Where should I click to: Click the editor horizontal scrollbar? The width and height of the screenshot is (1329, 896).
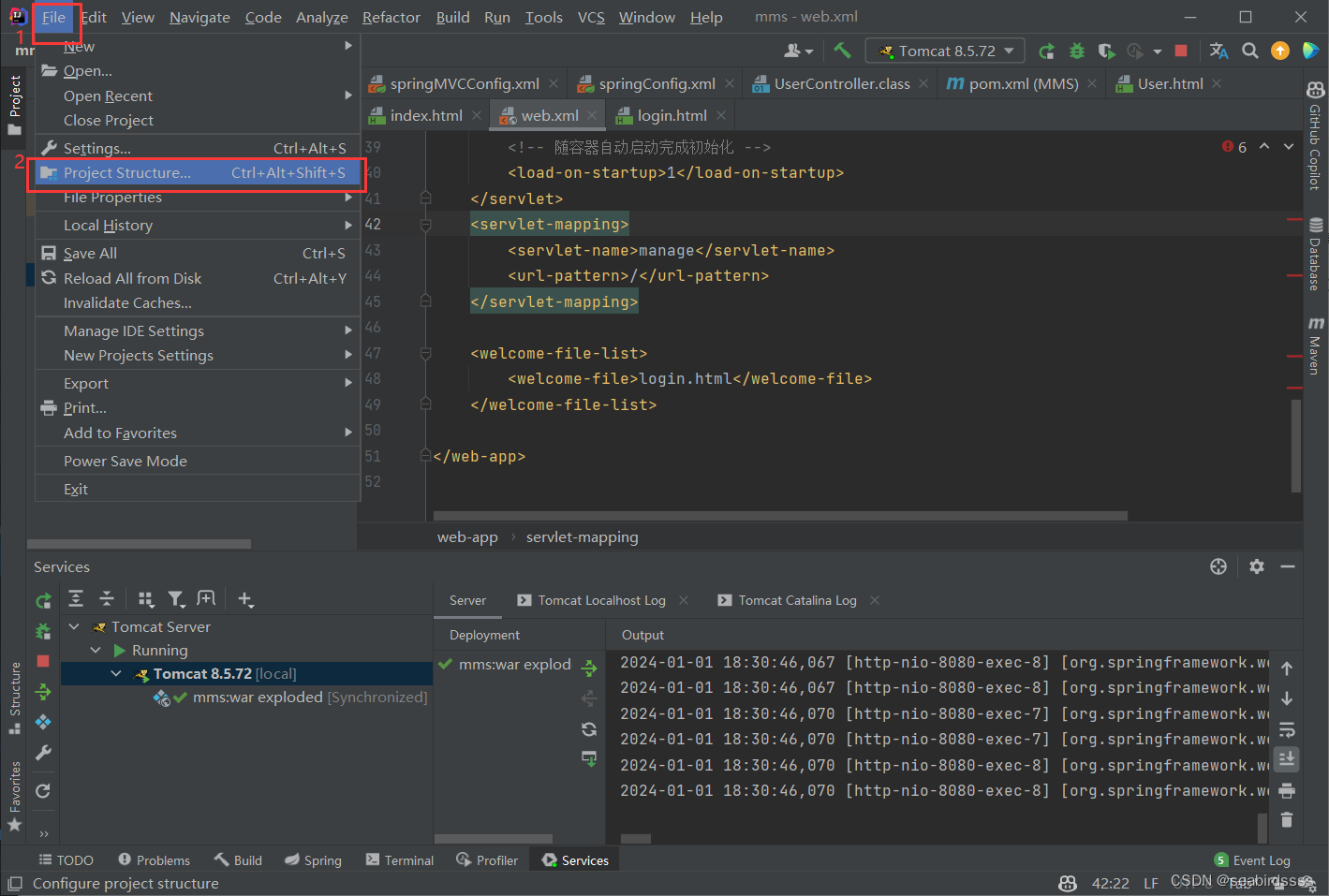coord(780,516)
